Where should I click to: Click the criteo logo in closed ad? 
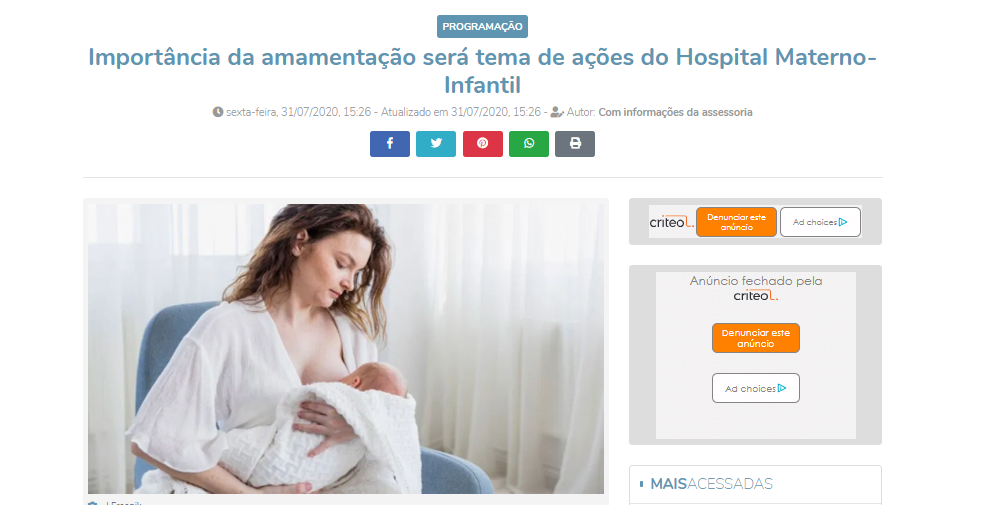click(x=755, y=296)
